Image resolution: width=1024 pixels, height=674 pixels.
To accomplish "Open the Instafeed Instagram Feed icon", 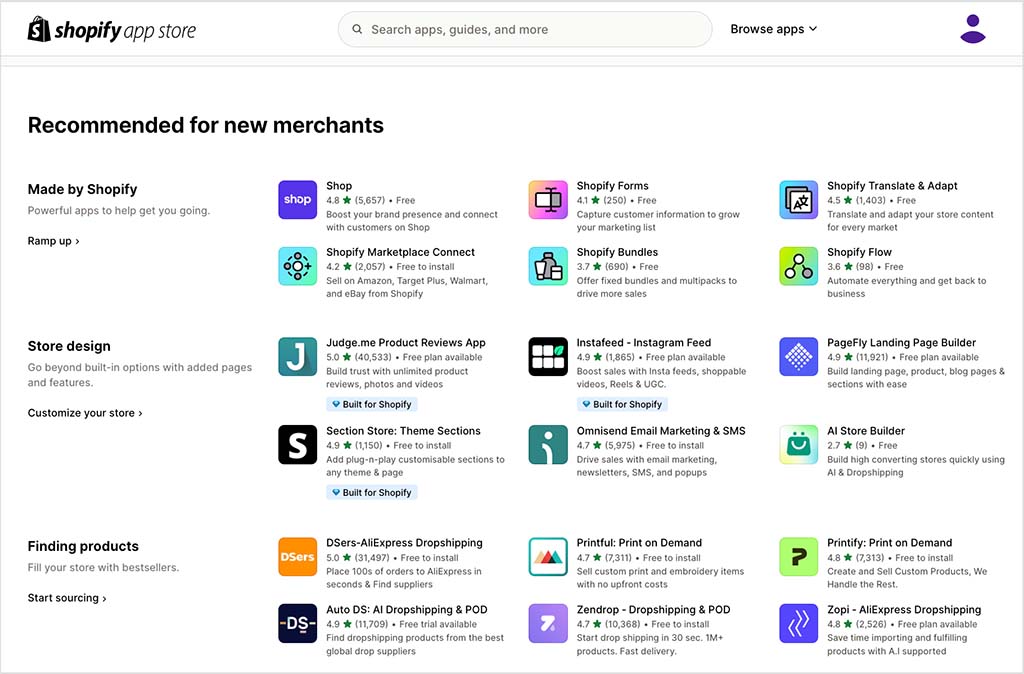I will point(548,357).
